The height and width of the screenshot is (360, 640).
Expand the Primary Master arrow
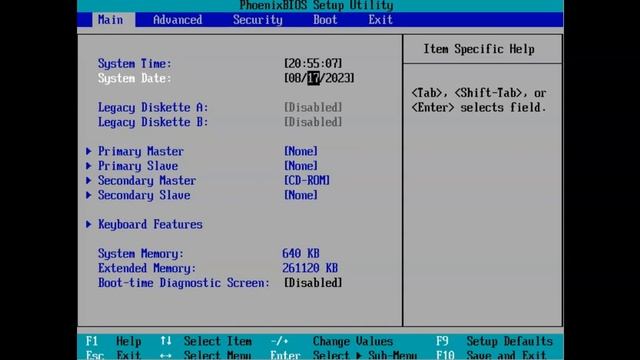coord(89,151)
